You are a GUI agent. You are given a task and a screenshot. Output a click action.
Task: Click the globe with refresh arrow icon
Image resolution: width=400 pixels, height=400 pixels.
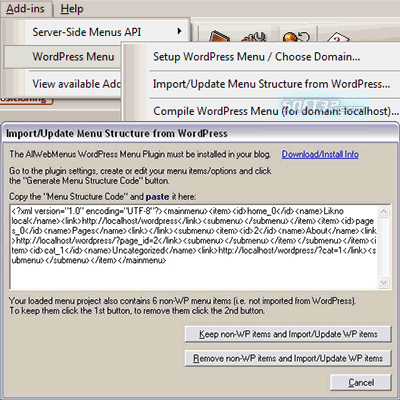[x=296, y=37]
